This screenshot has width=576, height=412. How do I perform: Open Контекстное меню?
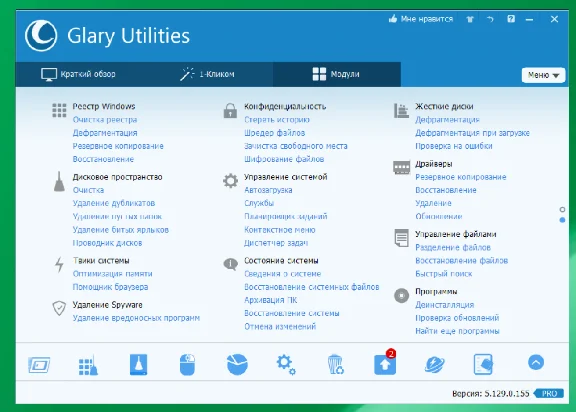pos(280,230)
